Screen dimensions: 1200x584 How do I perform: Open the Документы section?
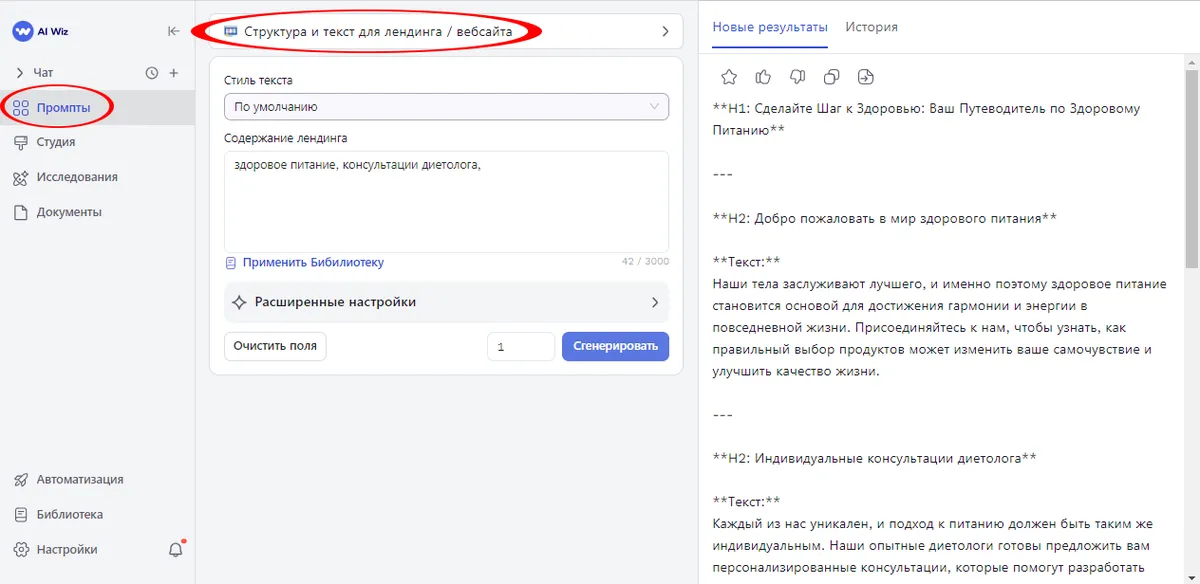coord(67,211)
